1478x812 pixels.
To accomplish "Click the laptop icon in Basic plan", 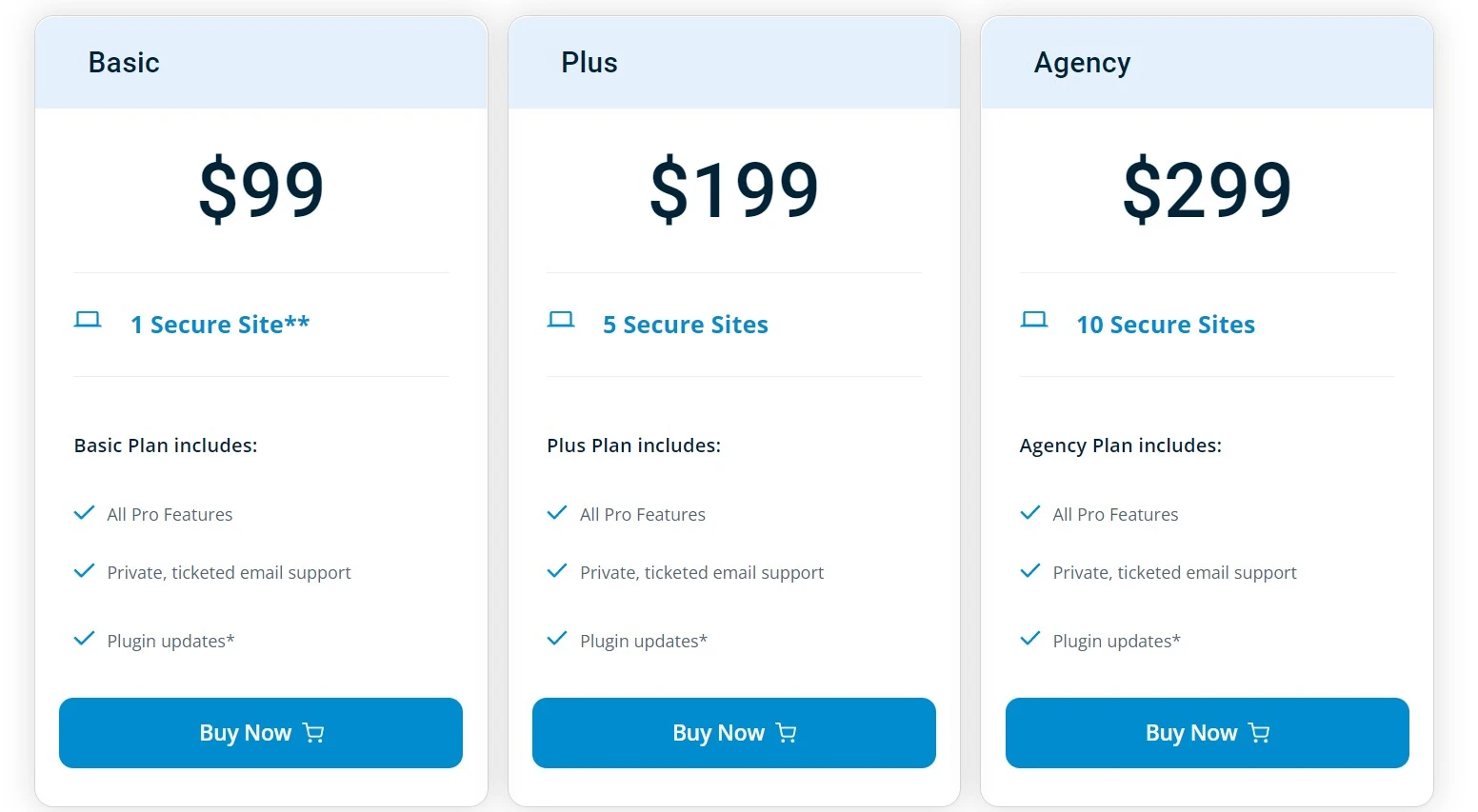I will [88, 320].
